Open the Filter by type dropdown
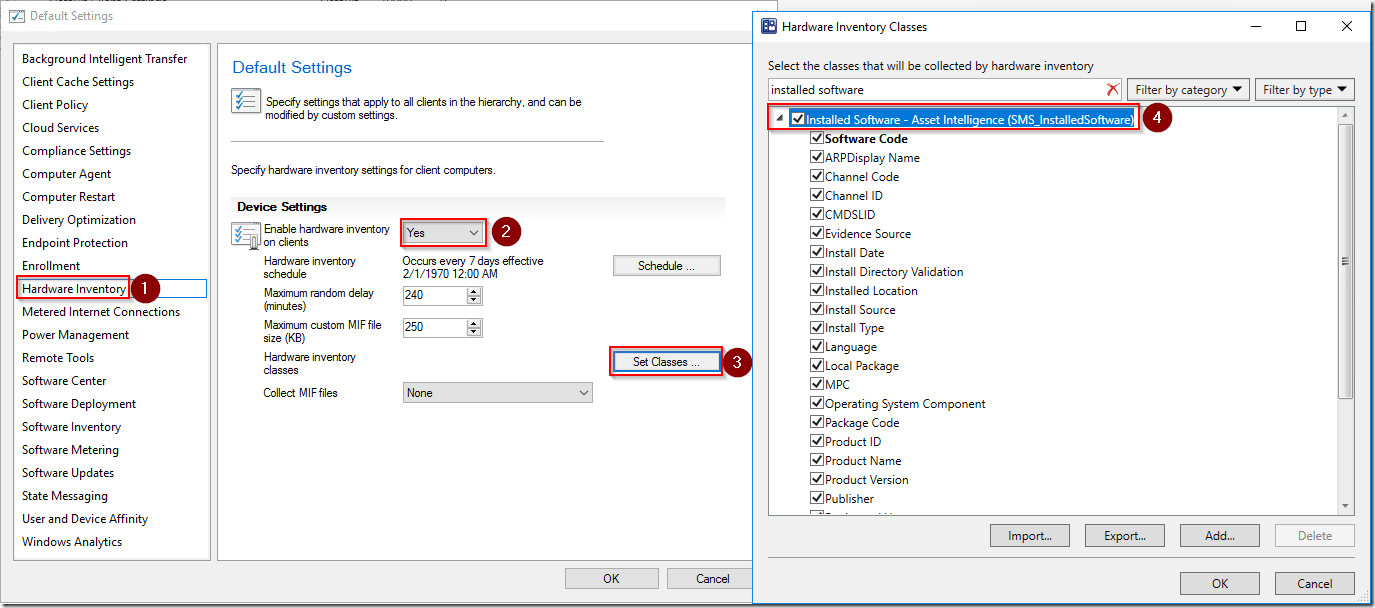1375x608 pixels. pos(1304,90)
